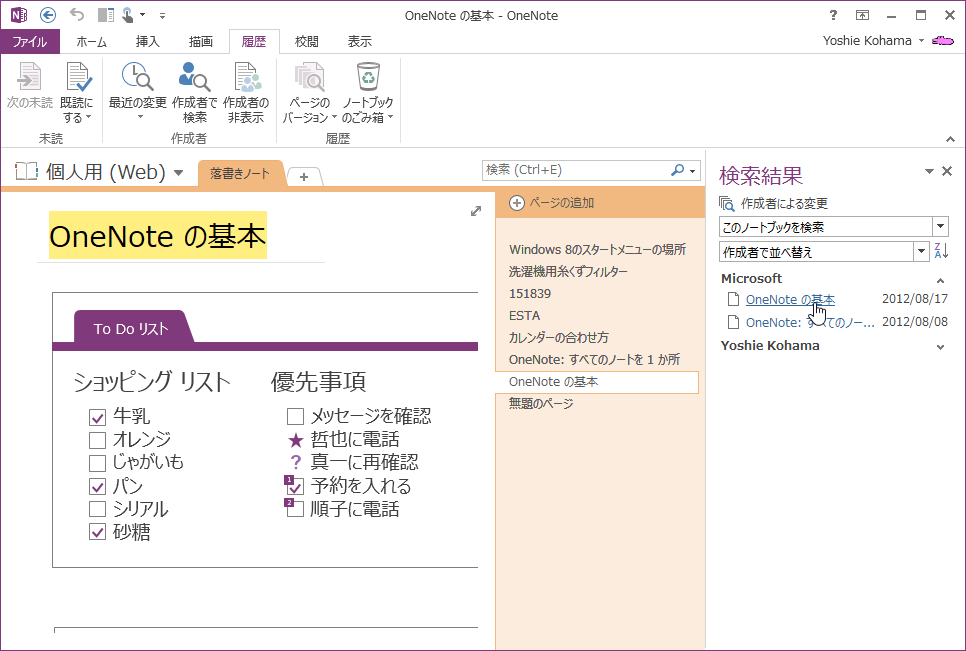966x651 pixels.
Task: Check the 順子に電話 priority checkbox
Action: click(294, 509)
